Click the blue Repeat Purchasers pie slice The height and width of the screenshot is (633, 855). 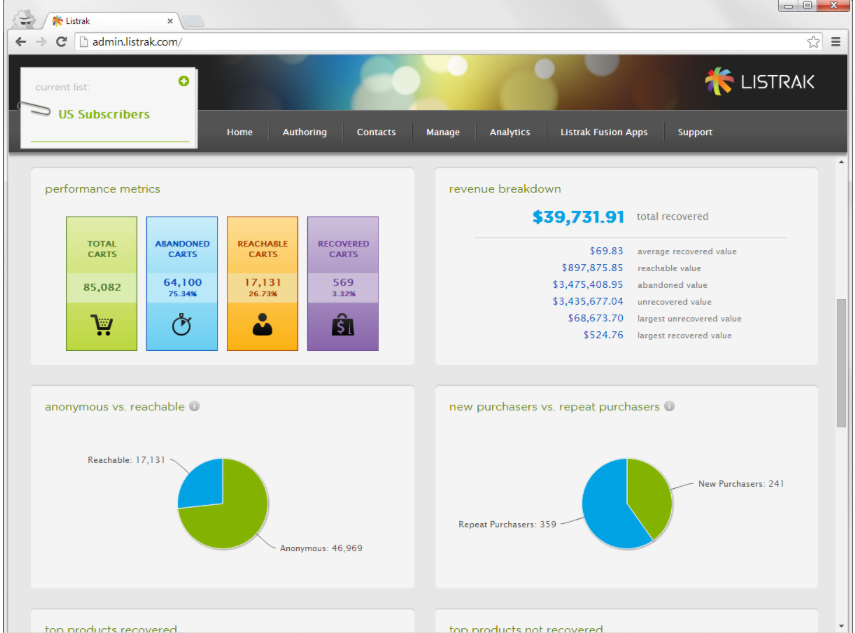coord(605,510)
